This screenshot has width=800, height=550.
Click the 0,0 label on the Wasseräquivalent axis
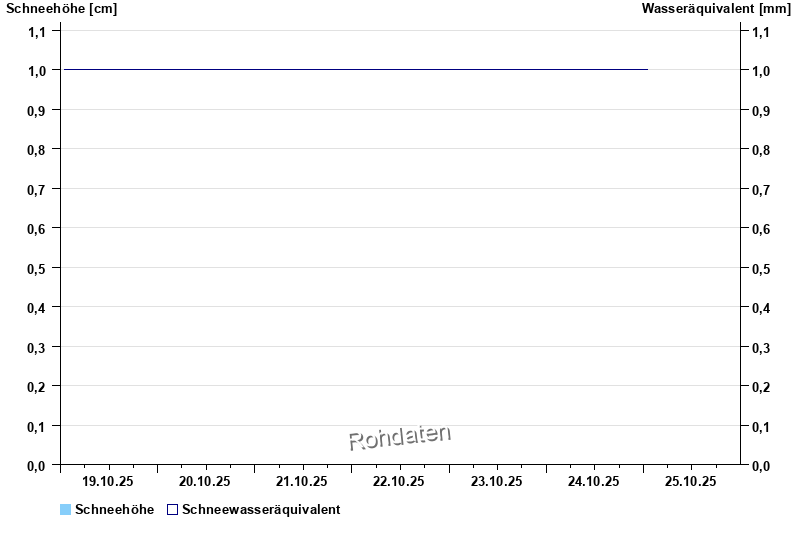[x=761, y=465]
